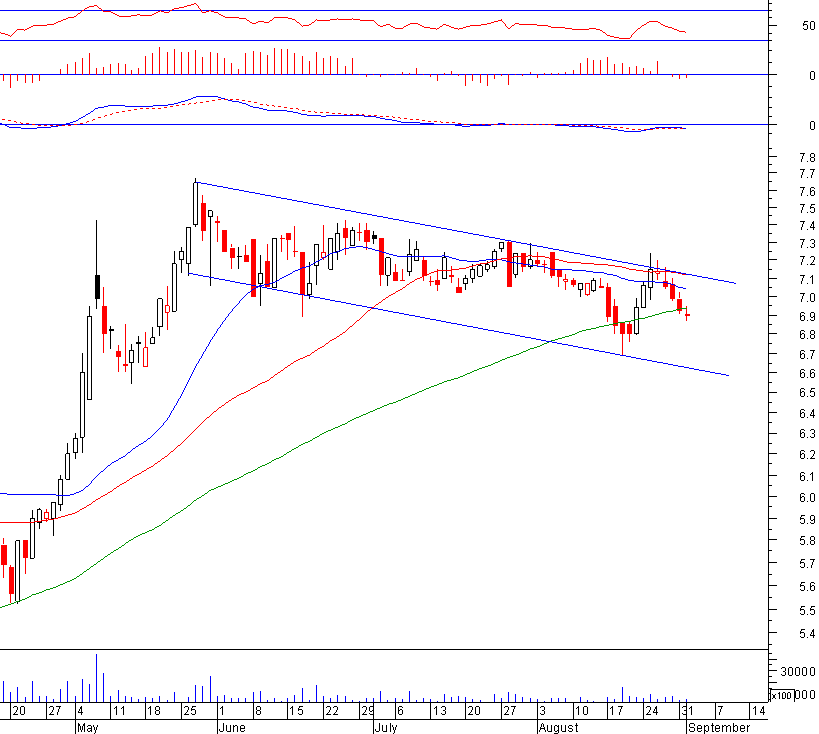Click the 17 date label in August

coord(617,710)
